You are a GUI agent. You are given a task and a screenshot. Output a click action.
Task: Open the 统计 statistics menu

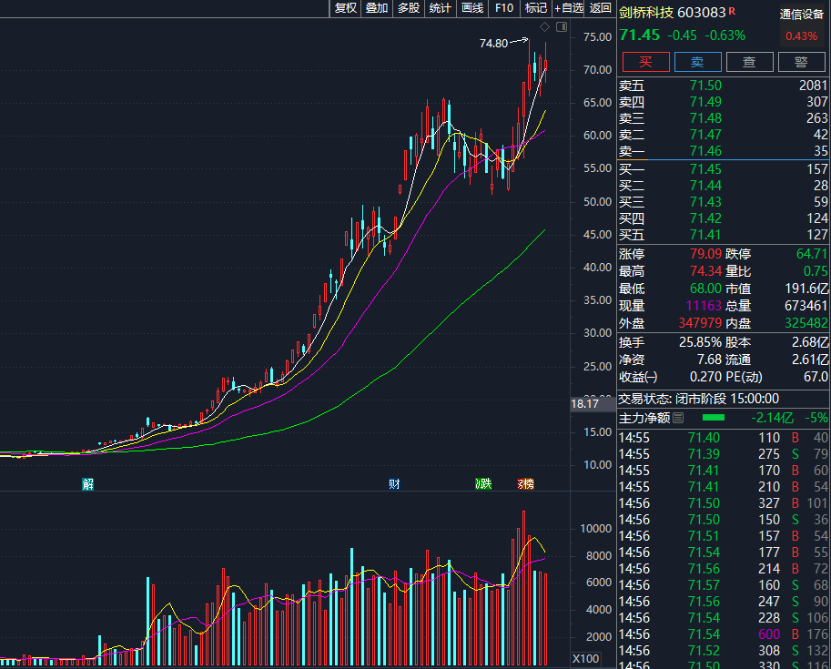coord(440,8)
